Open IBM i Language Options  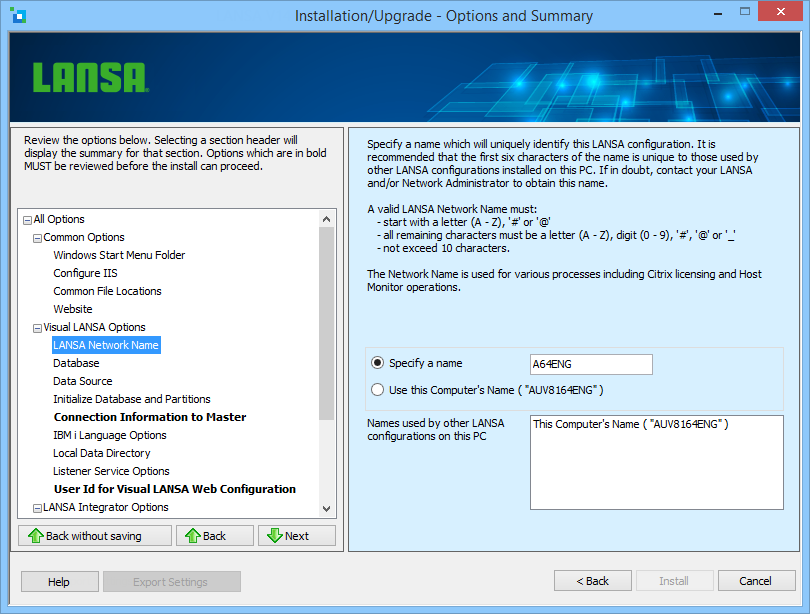110,435
